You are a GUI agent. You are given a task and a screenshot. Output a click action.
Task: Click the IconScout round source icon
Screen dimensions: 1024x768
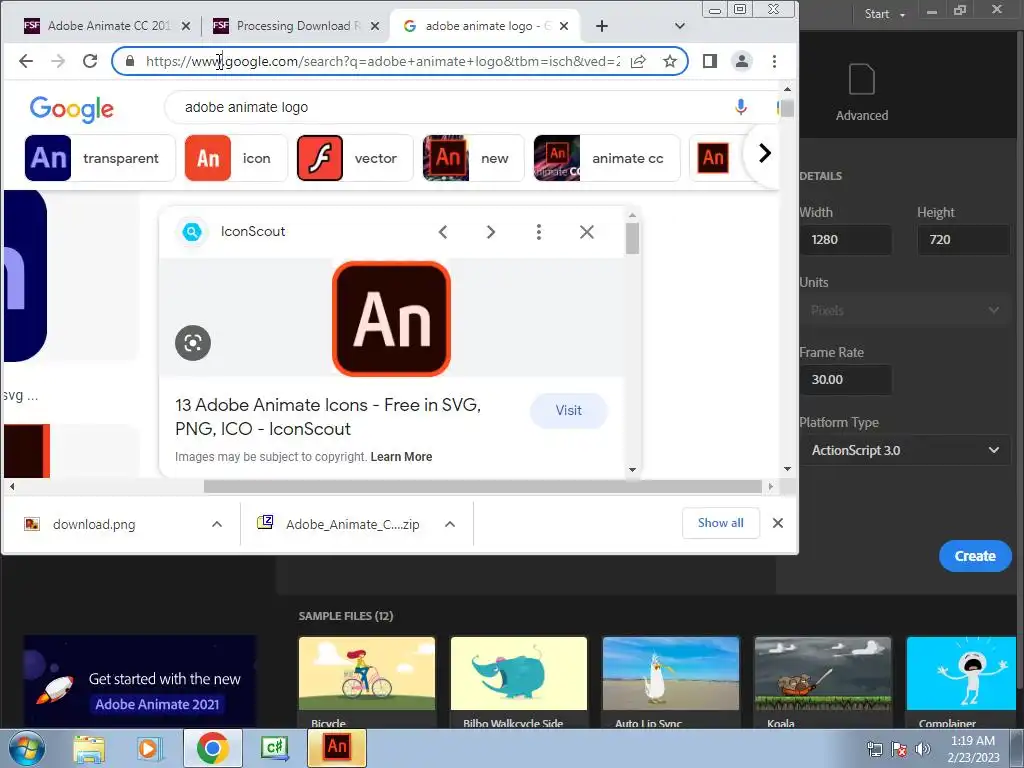pyautogui.click(x=192, y=232)
